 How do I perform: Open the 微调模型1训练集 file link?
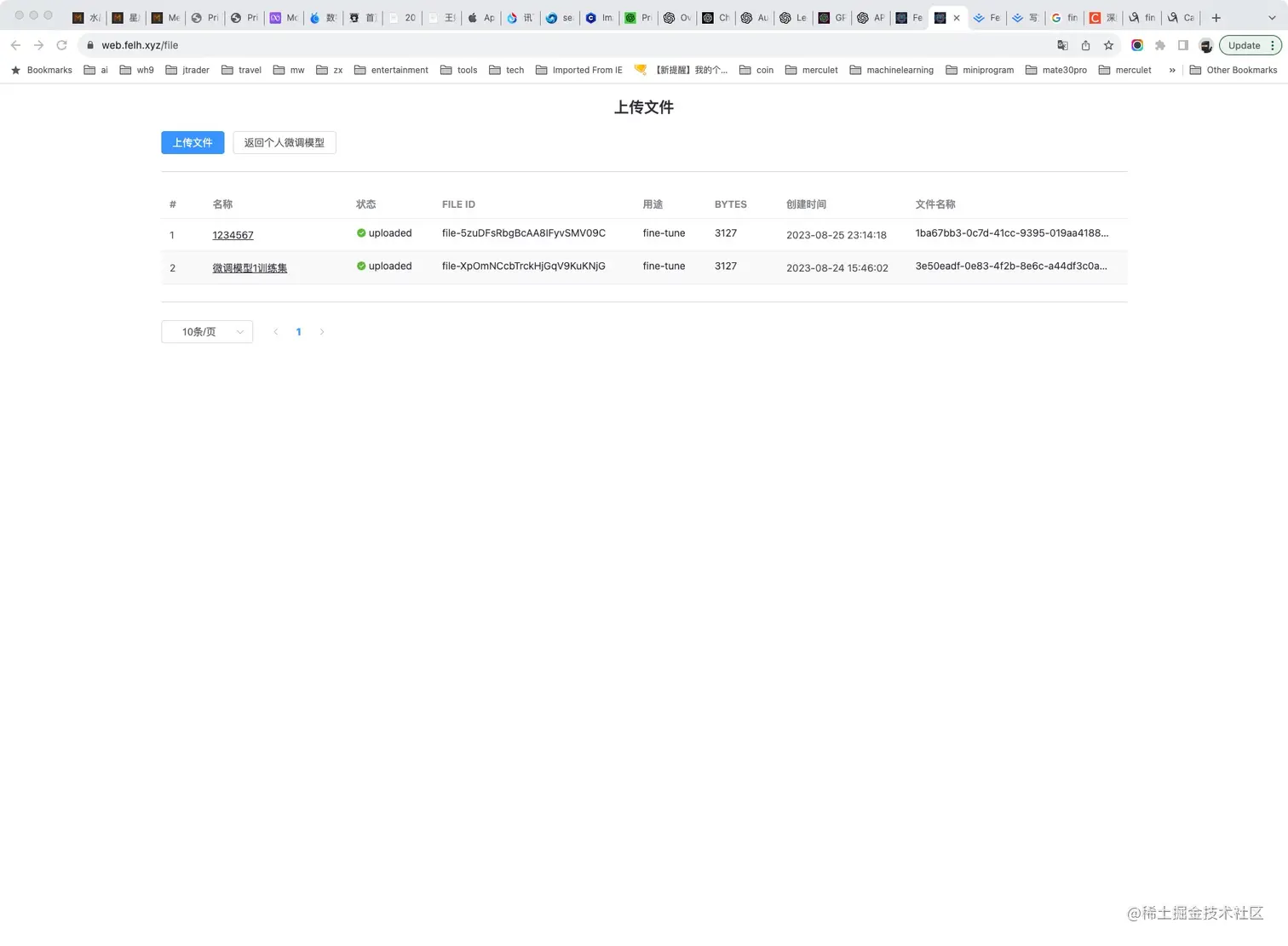250,268
